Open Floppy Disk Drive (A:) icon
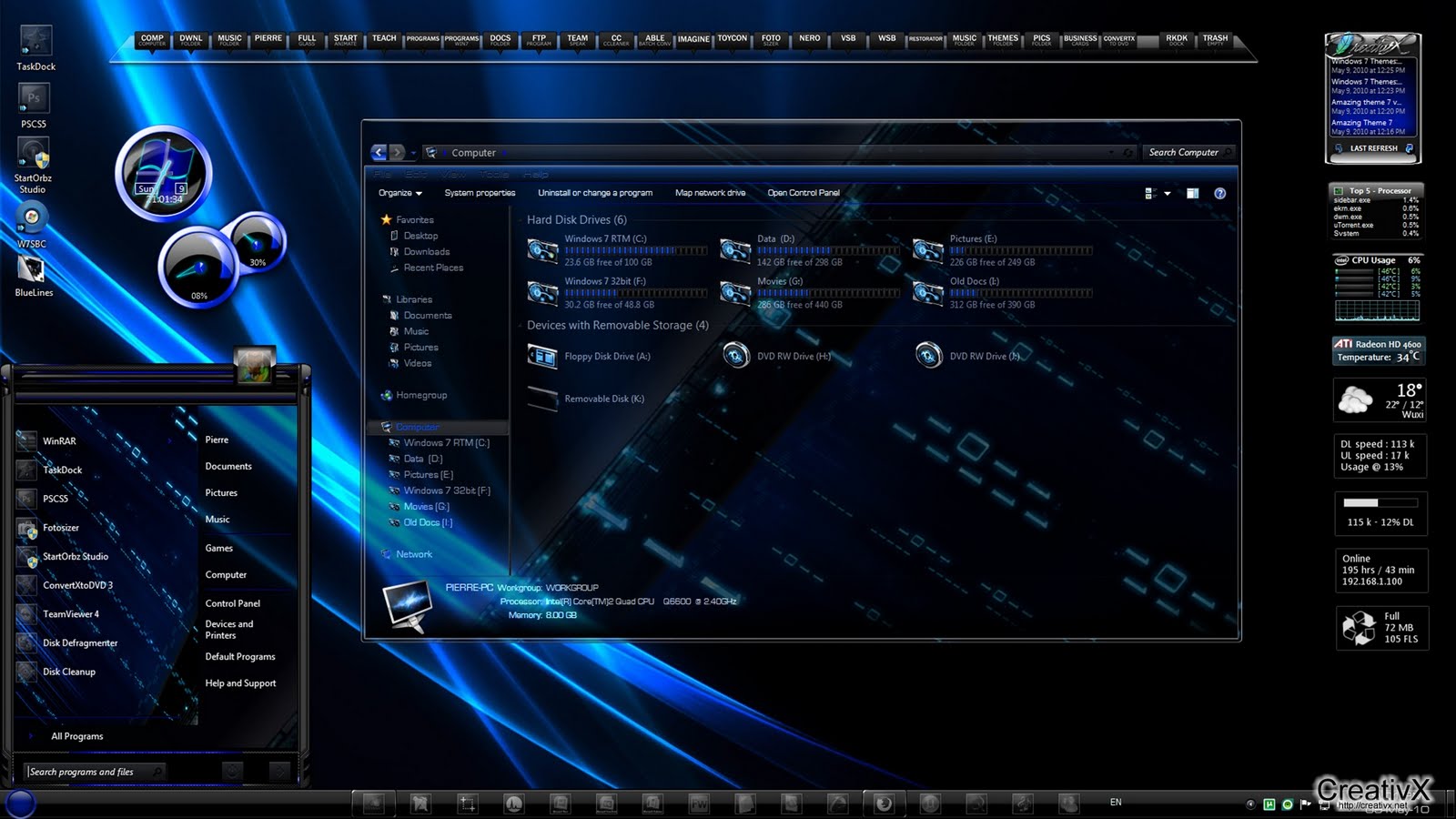 pos(542,356)
